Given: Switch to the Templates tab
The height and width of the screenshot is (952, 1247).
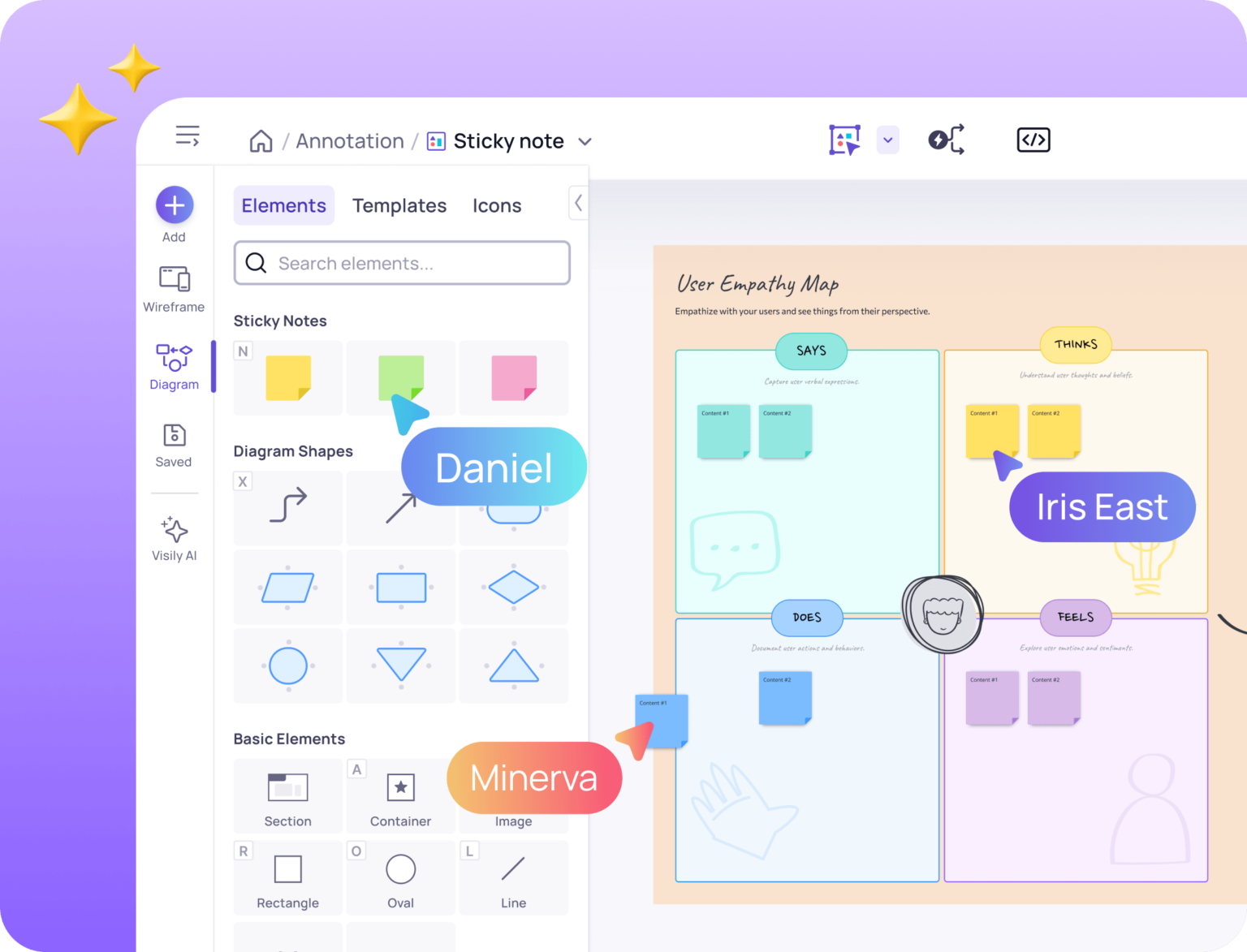Looking at the screenshot, I should coord(399,205).
